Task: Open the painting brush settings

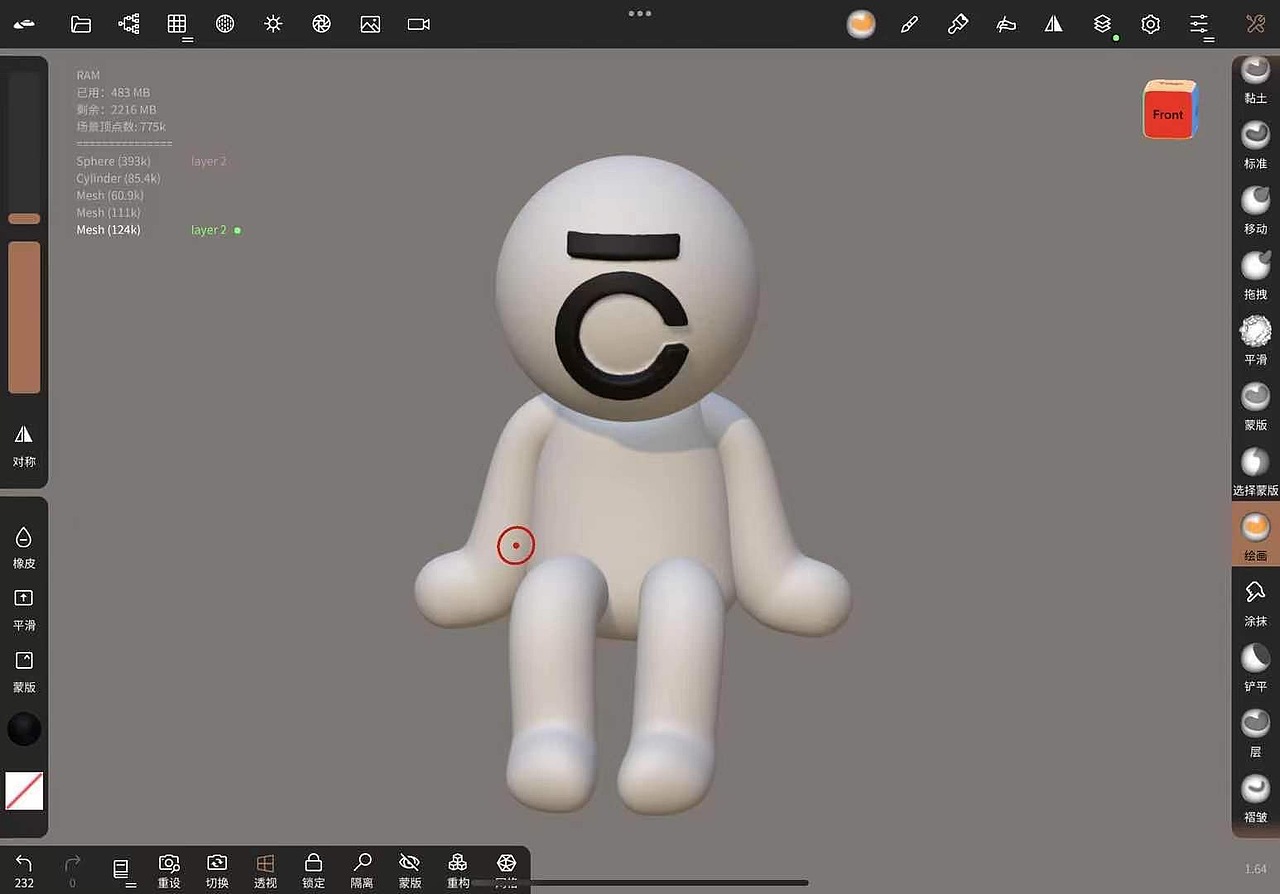Action: [x=958, y=24]
